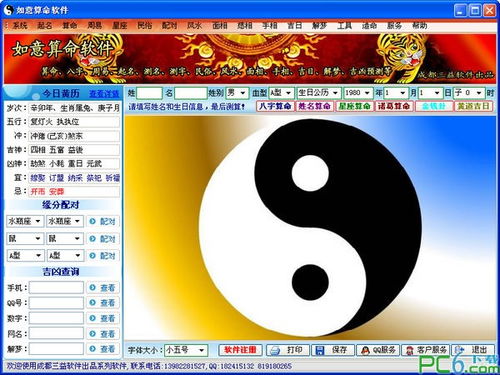Click the 软件注册 registration button

pos(240,350)
